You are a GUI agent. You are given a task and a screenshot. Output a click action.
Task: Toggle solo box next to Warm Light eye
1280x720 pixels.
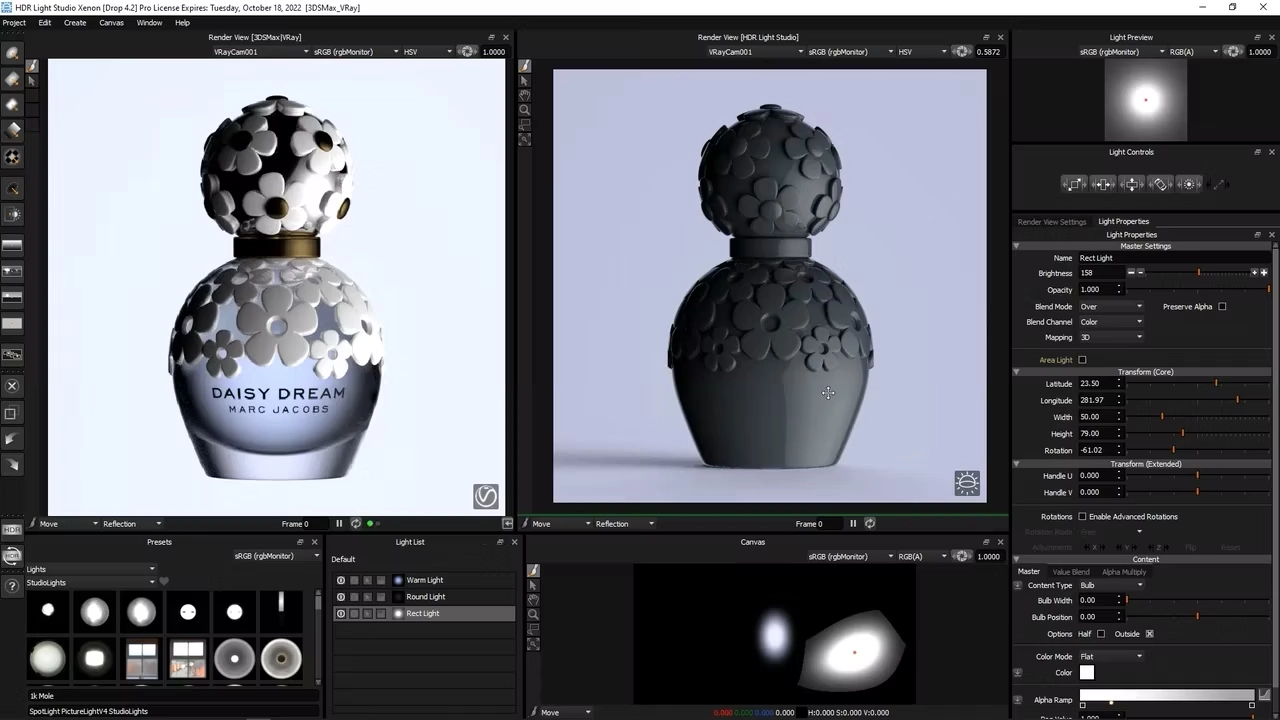(354, 580)
